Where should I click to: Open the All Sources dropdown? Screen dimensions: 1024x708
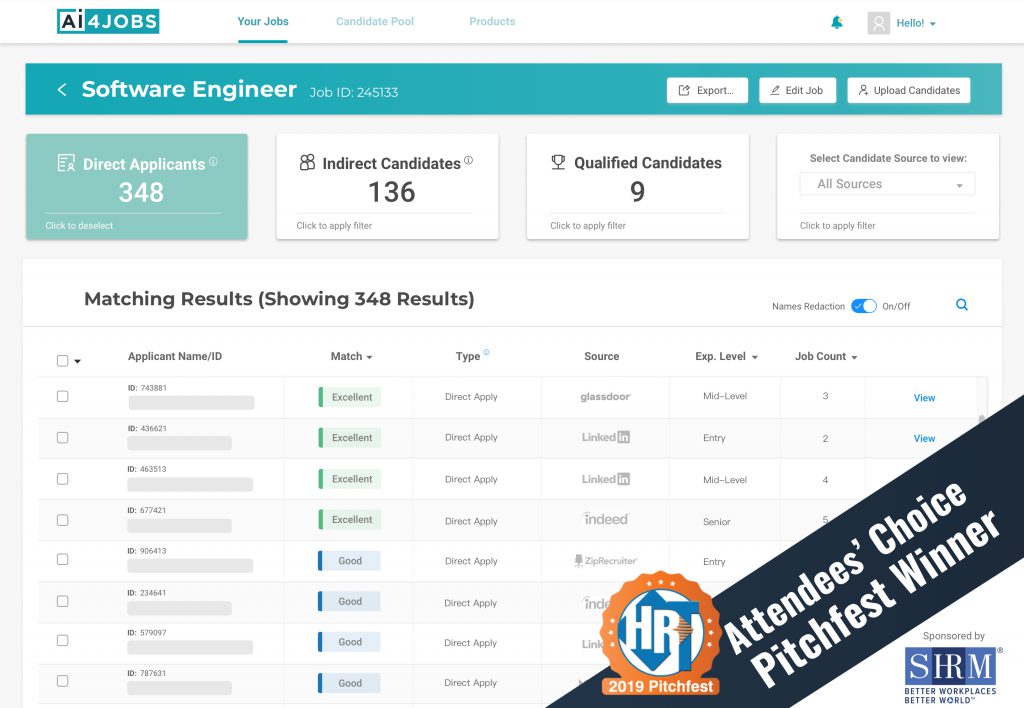click(887, 184)
